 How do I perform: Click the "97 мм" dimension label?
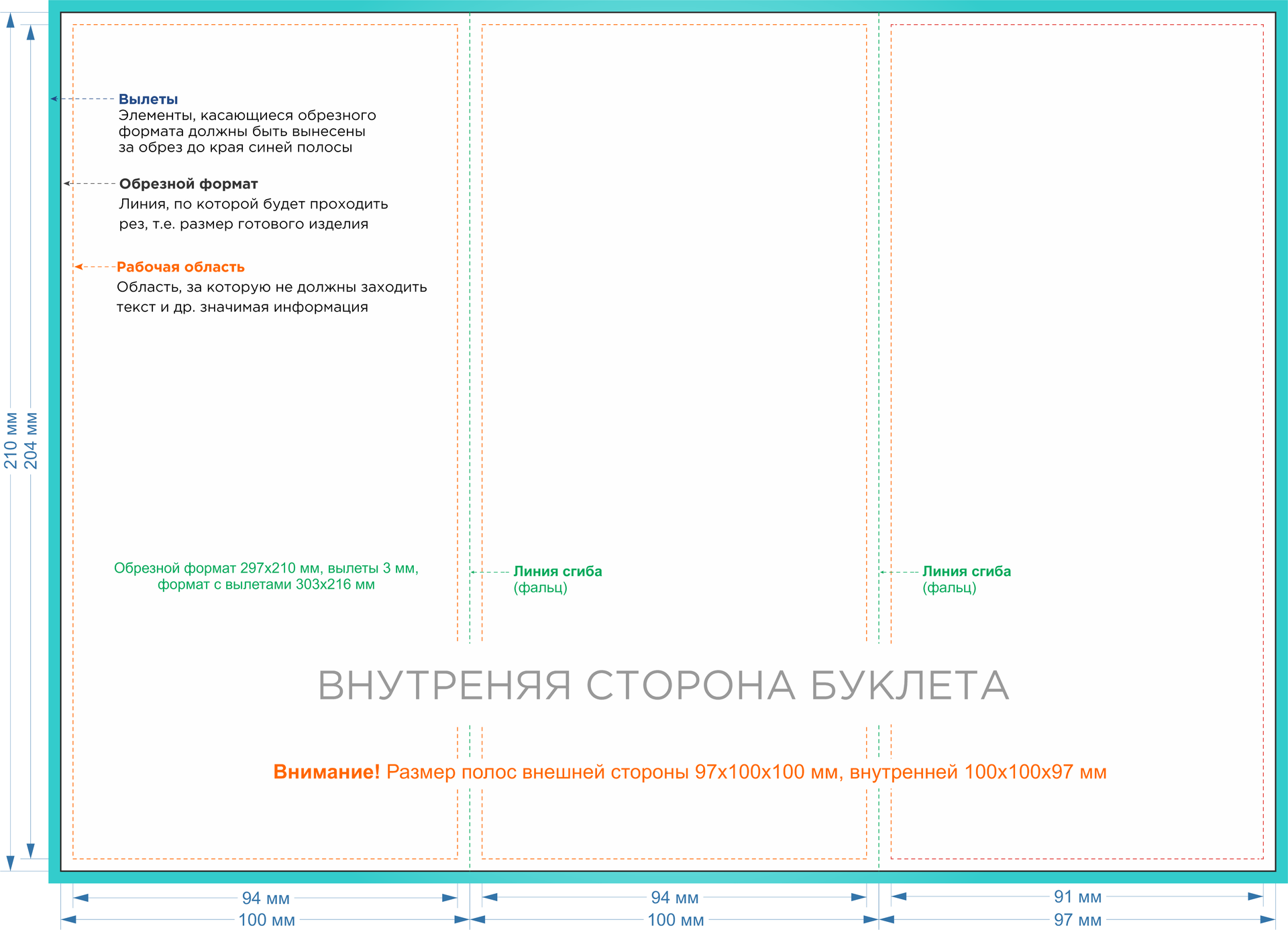point(1078,920)
